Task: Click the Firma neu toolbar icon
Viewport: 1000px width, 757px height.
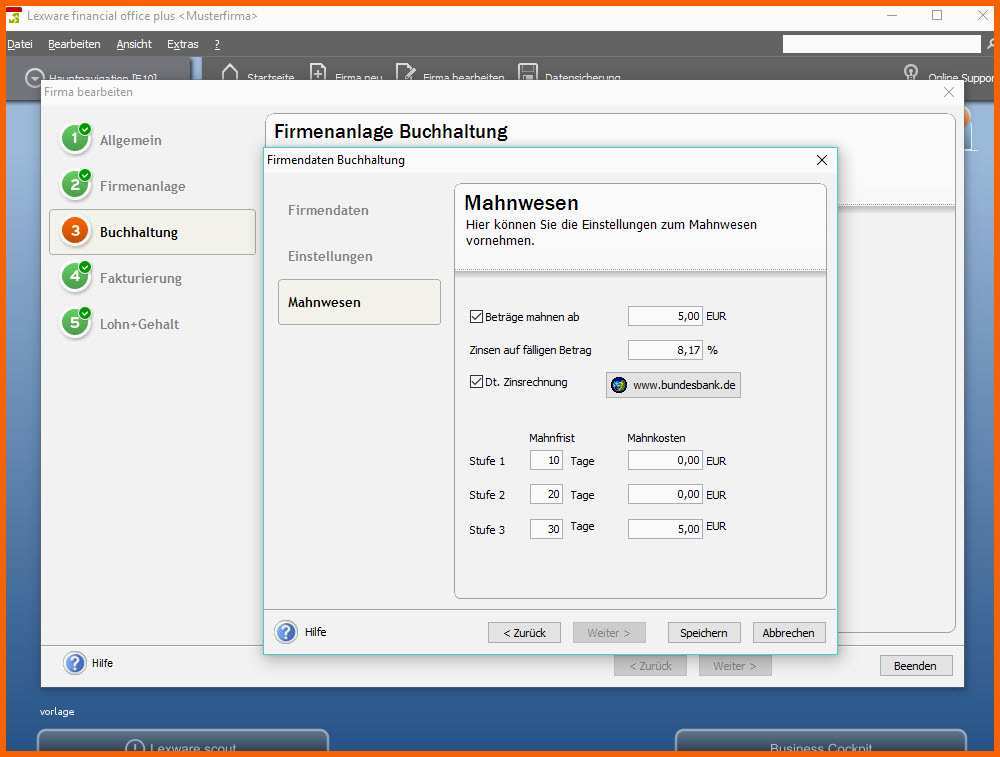Action: click(x=318, y=71)
